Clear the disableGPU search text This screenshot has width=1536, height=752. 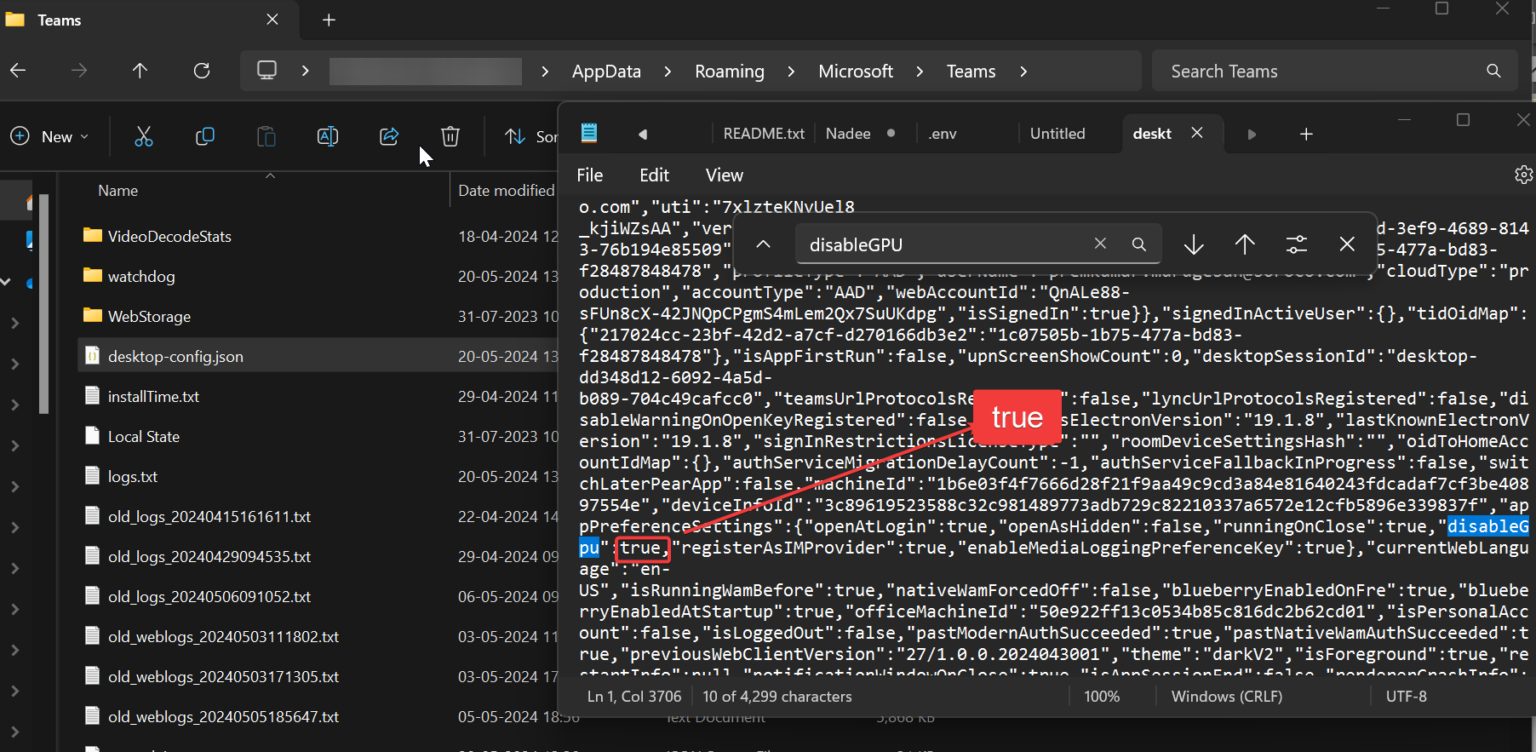(x=1100, y=243)
